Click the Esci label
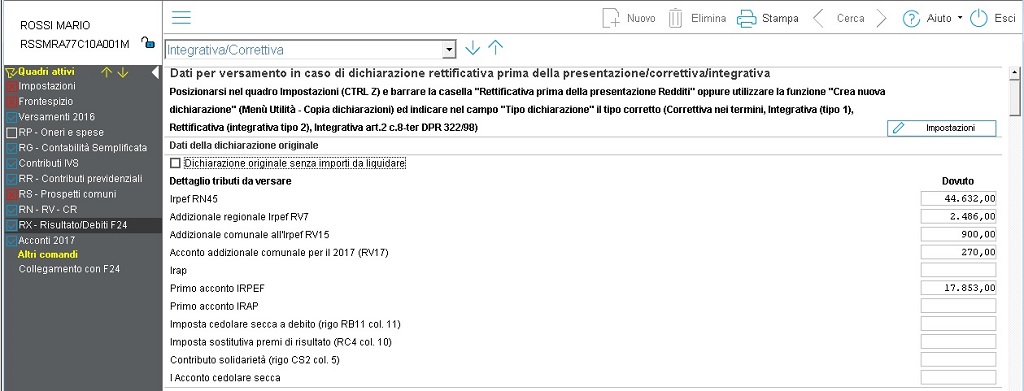The image size is (1024, 391). click(x=1004, y=18)
